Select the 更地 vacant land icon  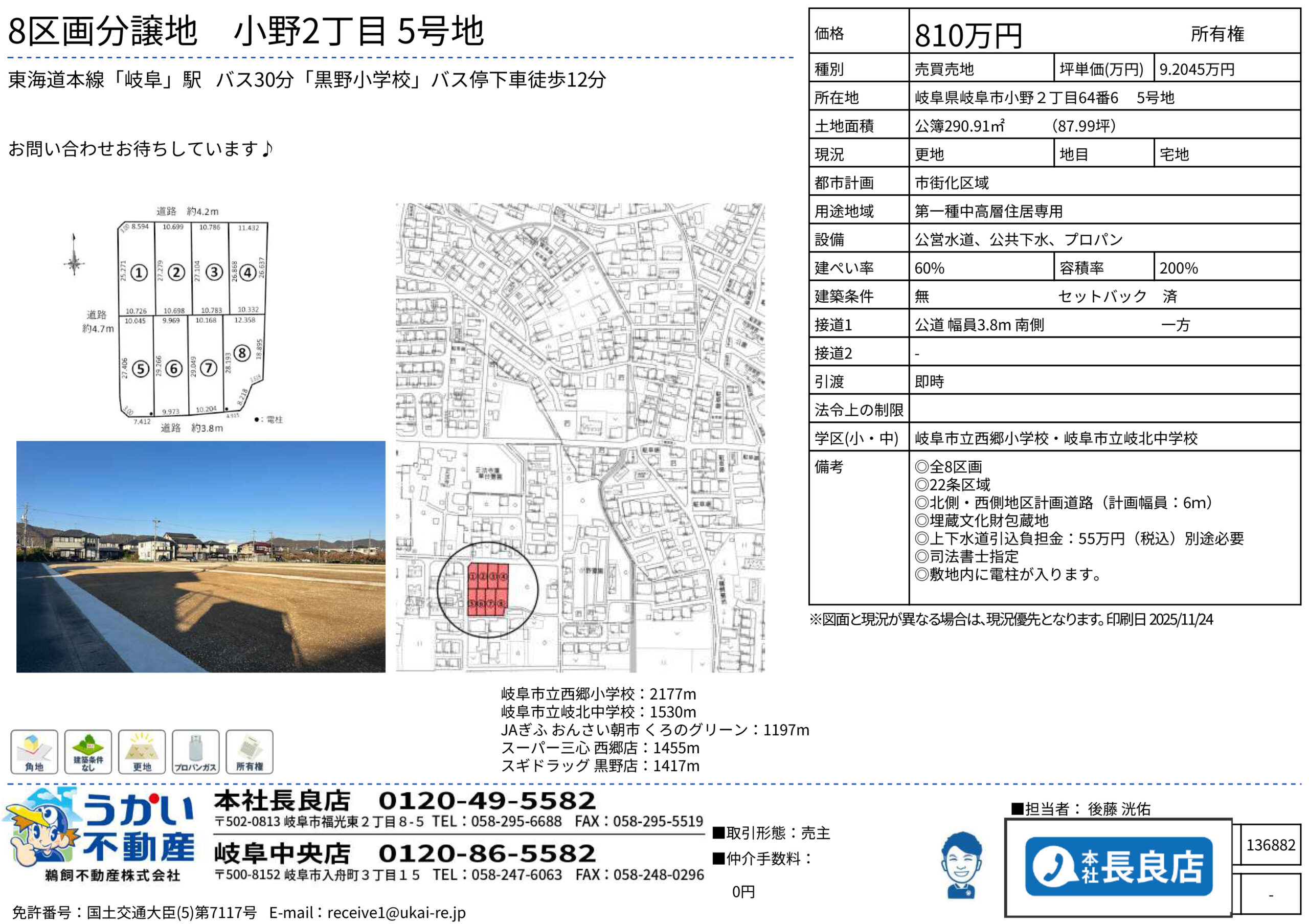[x=142, y=751]
